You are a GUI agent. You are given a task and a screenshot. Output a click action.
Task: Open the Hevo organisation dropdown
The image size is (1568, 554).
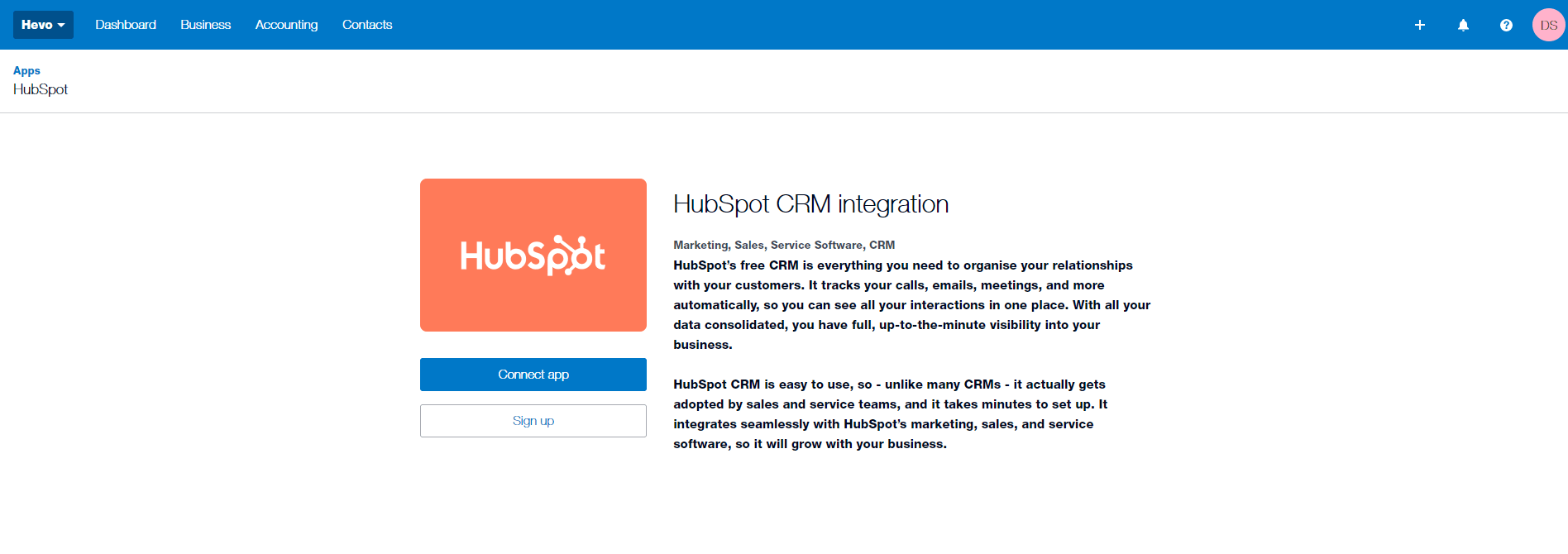point(43,25)
